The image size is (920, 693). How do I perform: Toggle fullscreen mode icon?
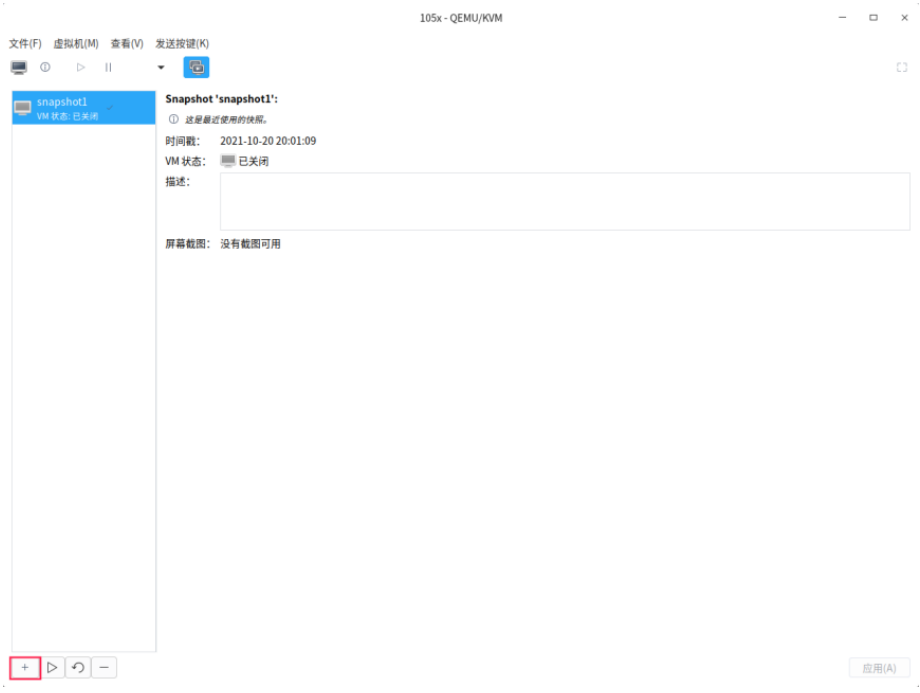(x=902, y=67)
